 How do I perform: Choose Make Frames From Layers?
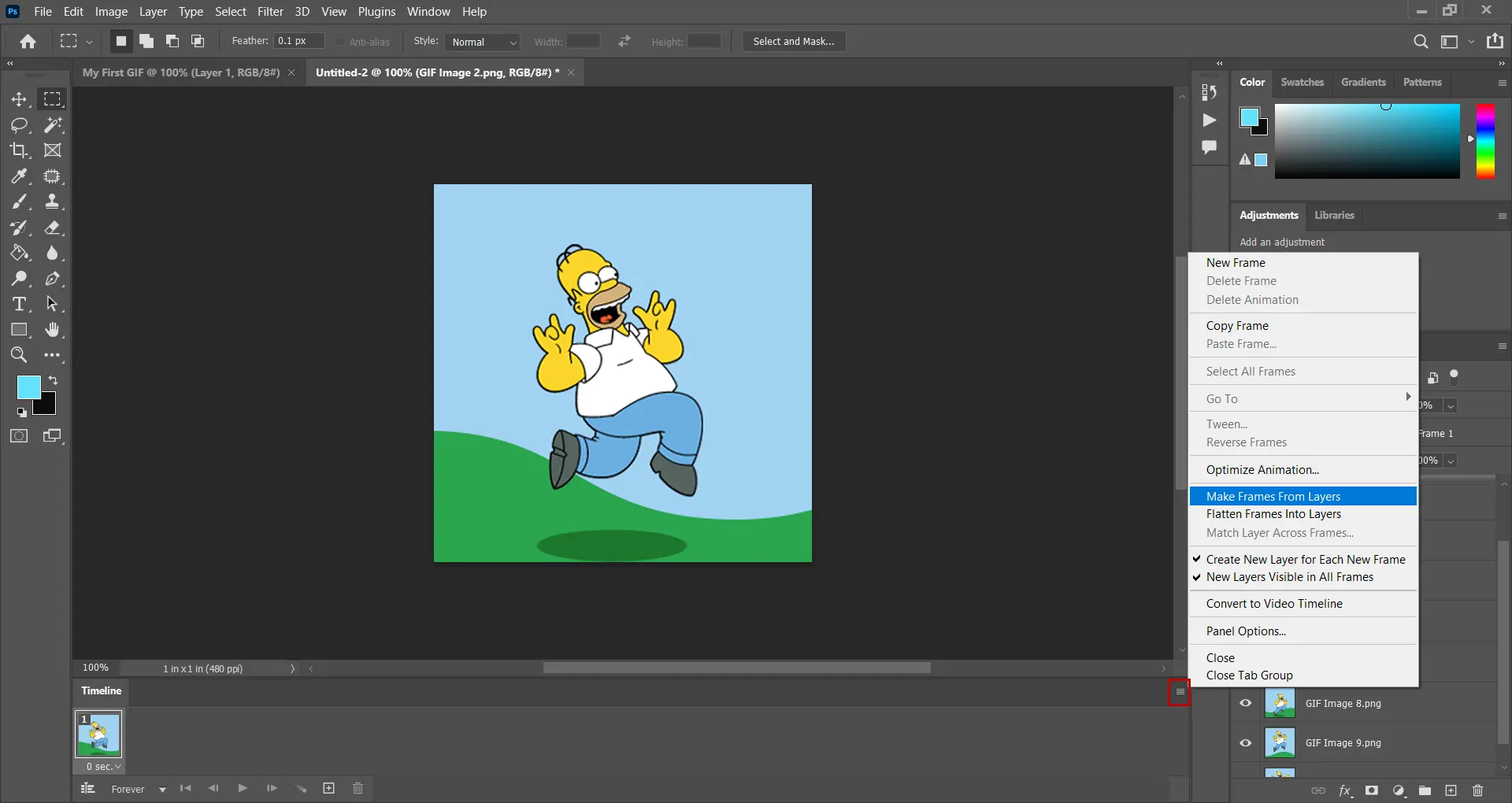[x=1303, y=496]
